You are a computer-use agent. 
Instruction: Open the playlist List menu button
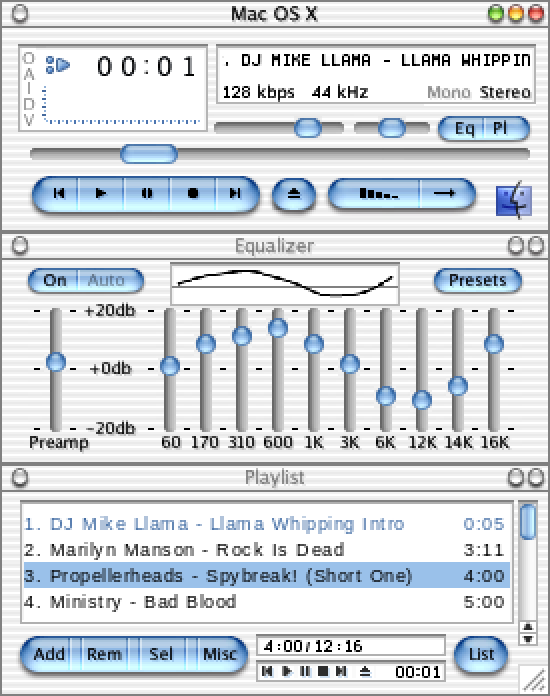481,654
